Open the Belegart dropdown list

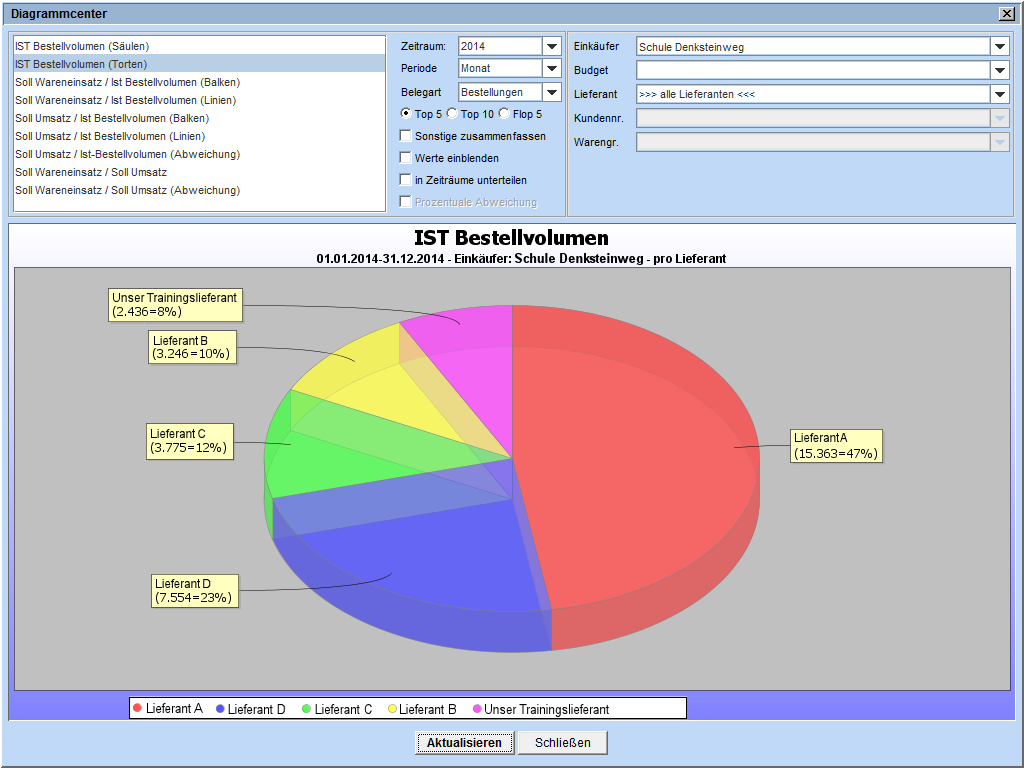[552, 92]
